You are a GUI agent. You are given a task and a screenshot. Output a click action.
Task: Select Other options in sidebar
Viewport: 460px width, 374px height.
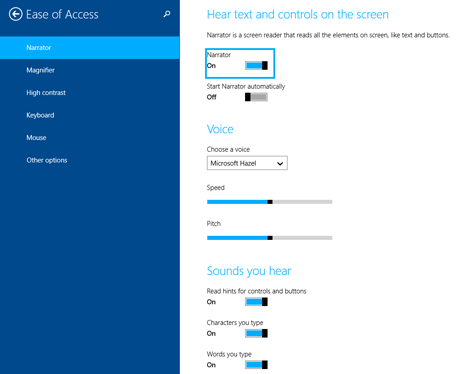[x=90, y=160]
